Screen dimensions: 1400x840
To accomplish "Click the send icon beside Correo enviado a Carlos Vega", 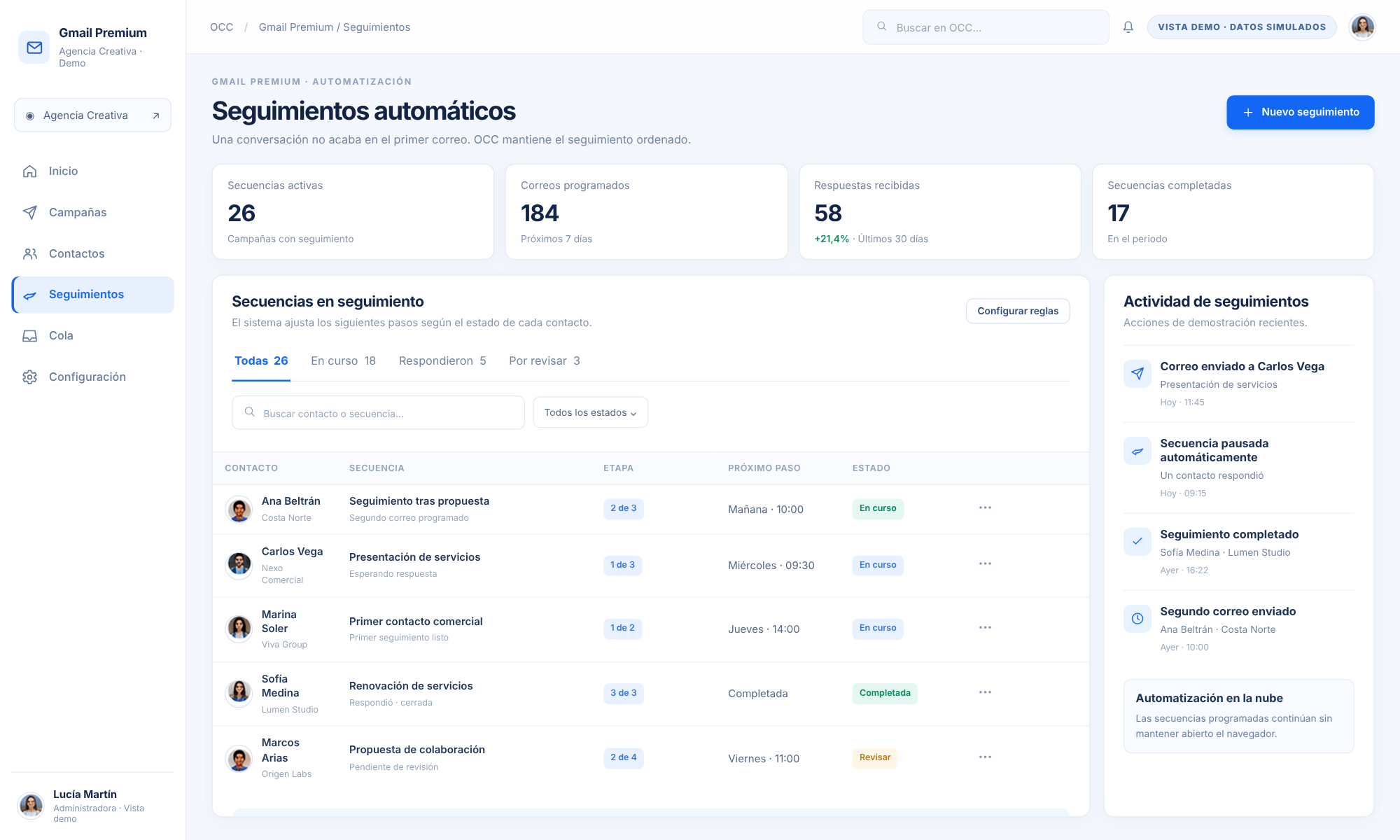I will coord(1137,374).
